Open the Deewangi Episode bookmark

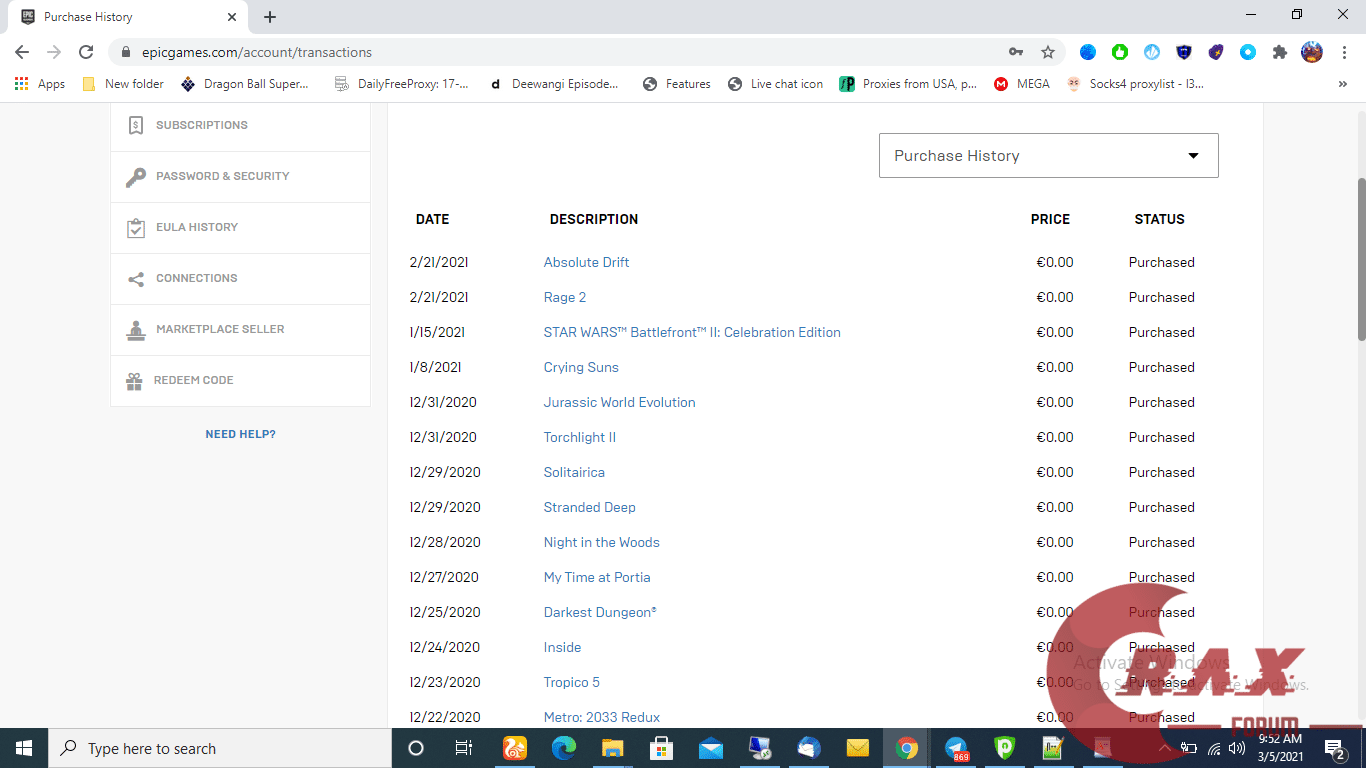coord(554,84)
